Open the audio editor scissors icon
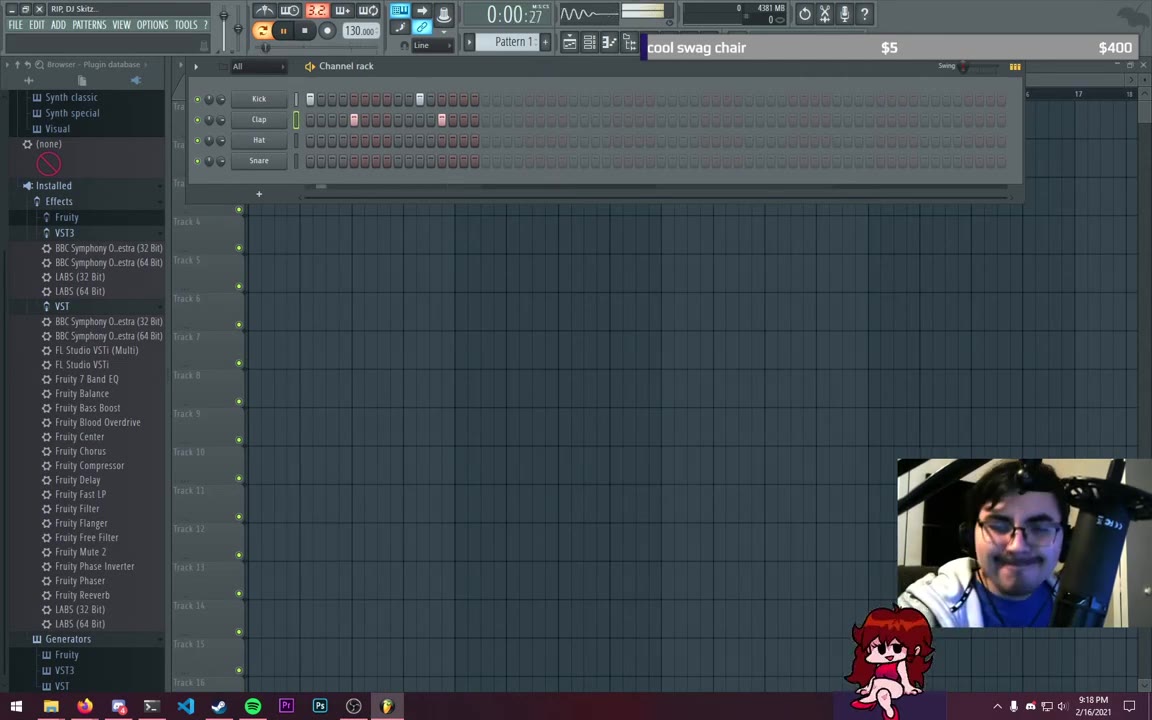Viewport: 1152px width, 720px height. pyautogui.click(x=824, y=14)
